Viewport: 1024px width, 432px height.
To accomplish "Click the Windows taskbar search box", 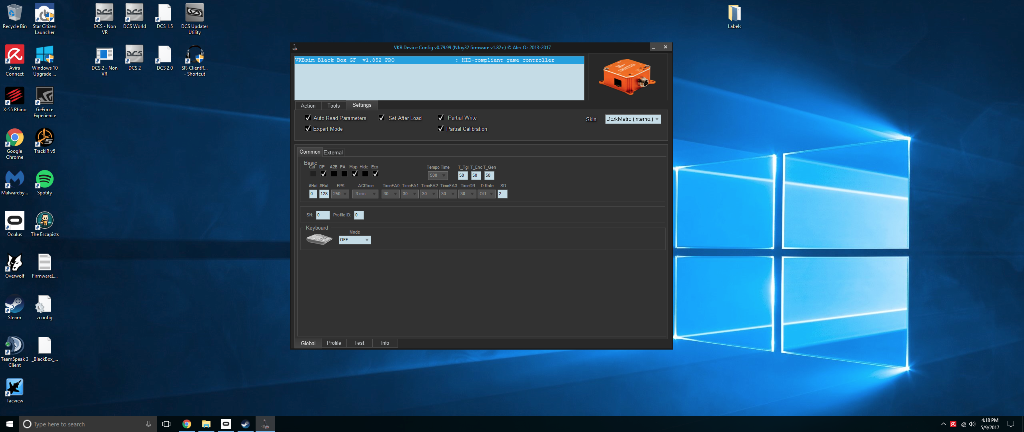I will pos(88,424).
